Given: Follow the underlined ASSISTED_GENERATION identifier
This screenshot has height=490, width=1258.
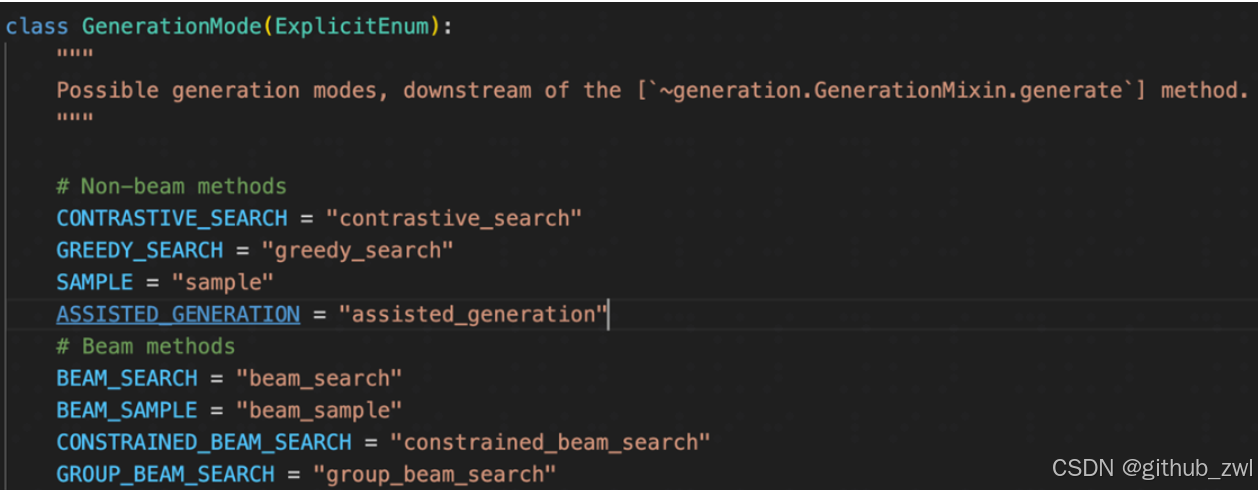Looking at the screenshot, I should [x=178, y=314].
